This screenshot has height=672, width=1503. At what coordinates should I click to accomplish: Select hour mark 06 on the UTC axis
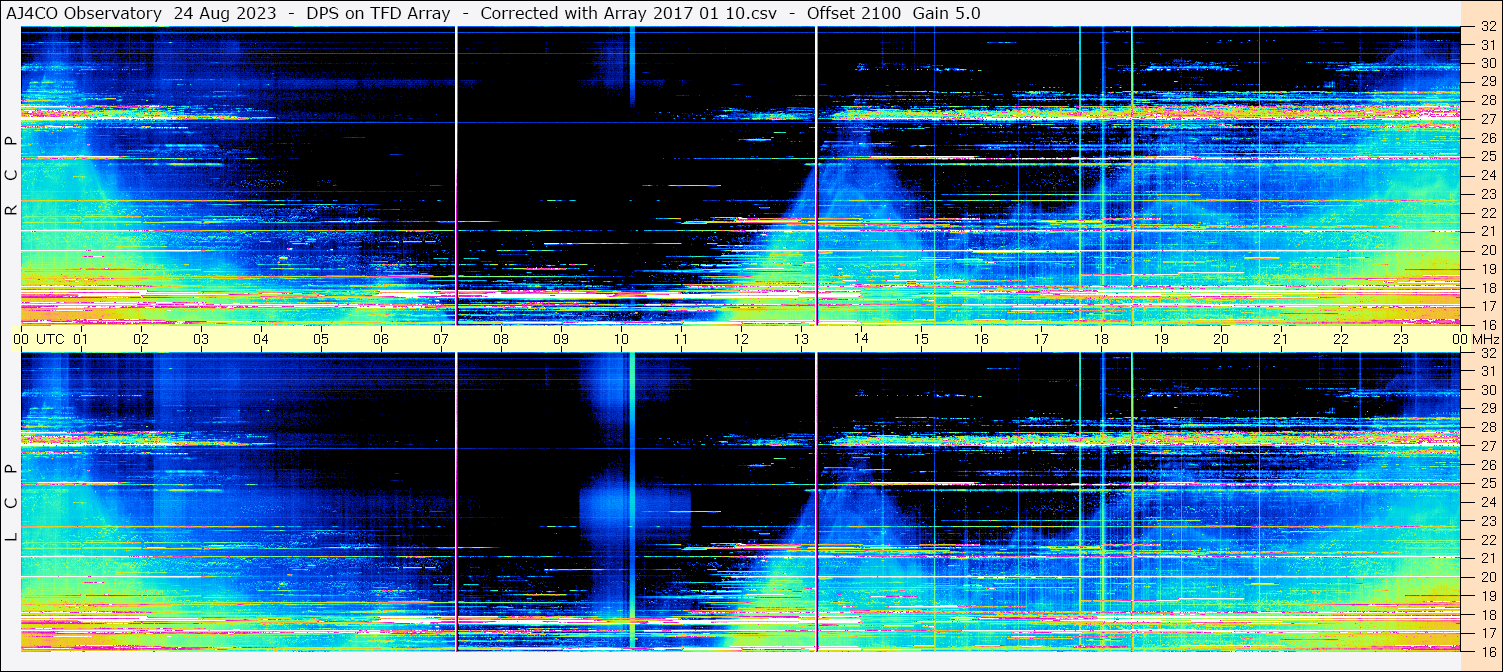[x=381, y=339]
